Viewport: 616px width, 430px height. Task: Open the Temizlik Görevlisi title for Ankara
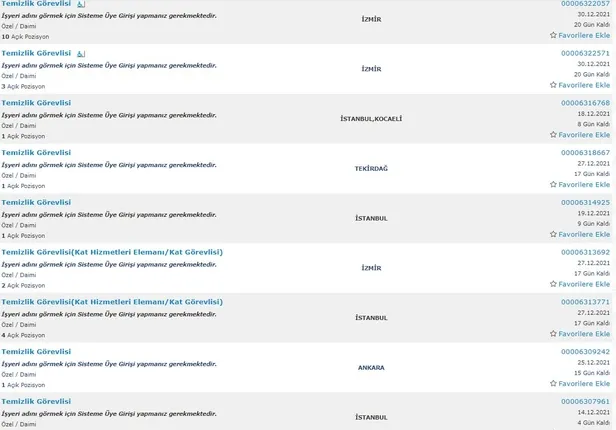click(x=36, y=351)
